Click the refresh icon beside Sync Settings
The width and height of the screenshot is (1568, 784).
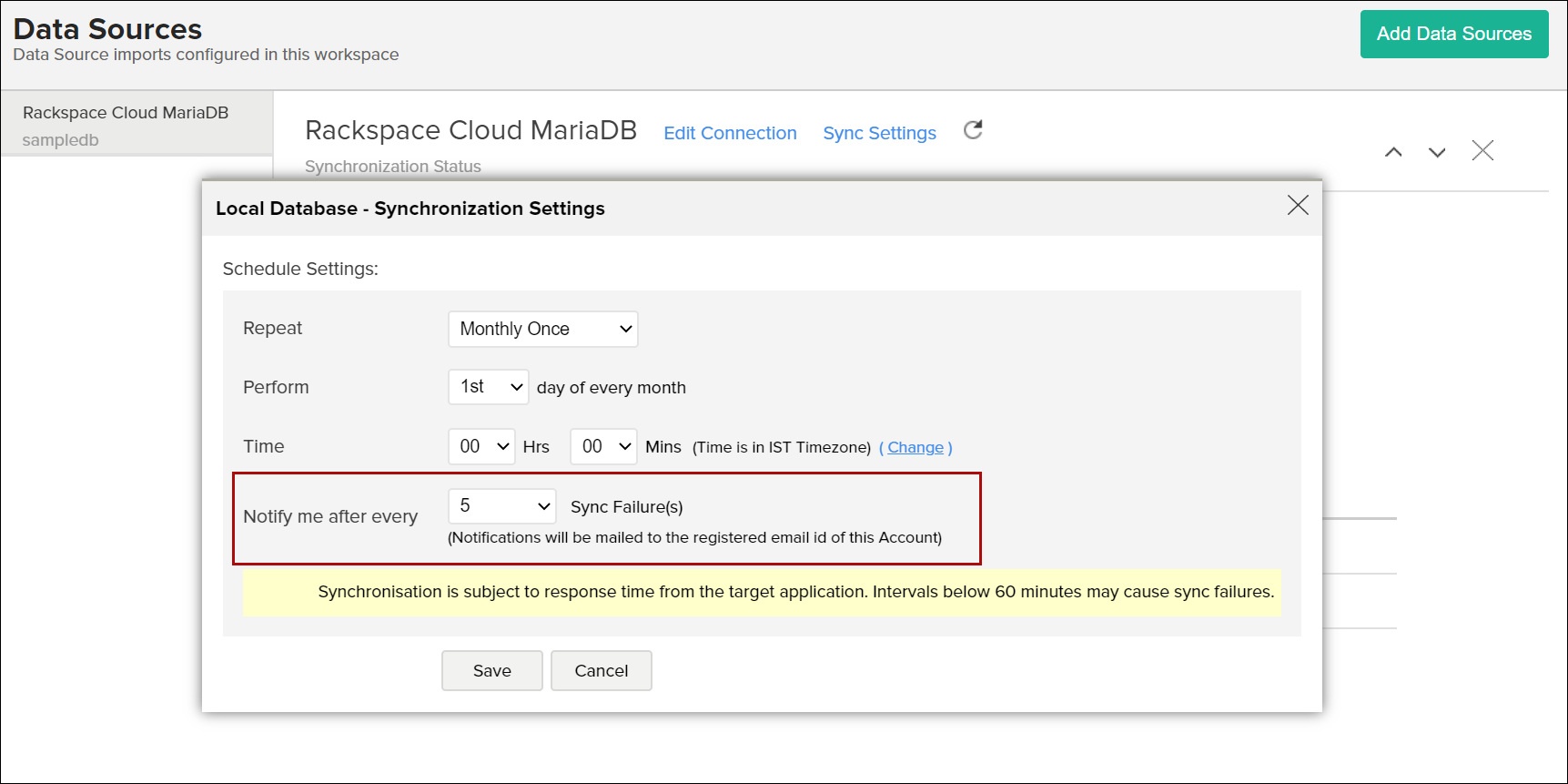pos(973,130)
